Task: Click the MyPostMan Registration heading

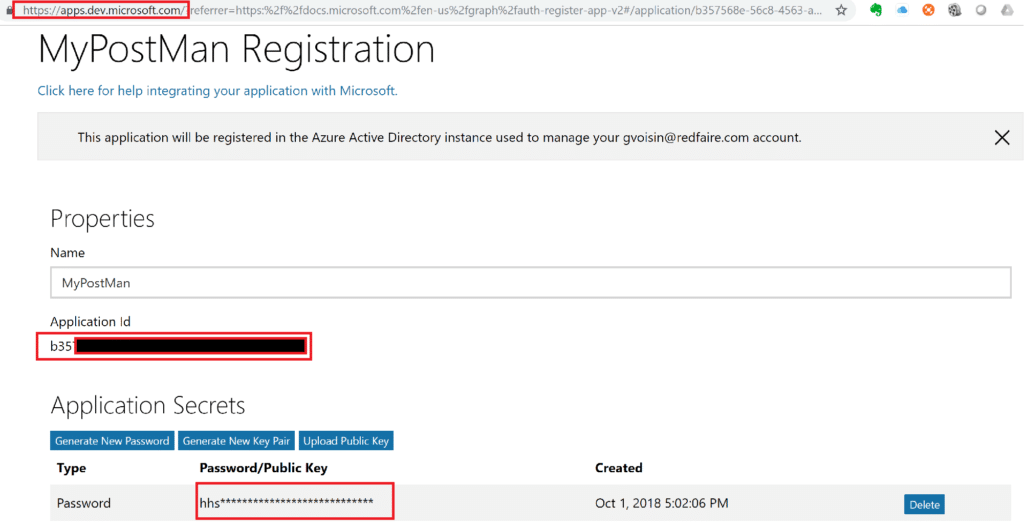Action: 236,49
